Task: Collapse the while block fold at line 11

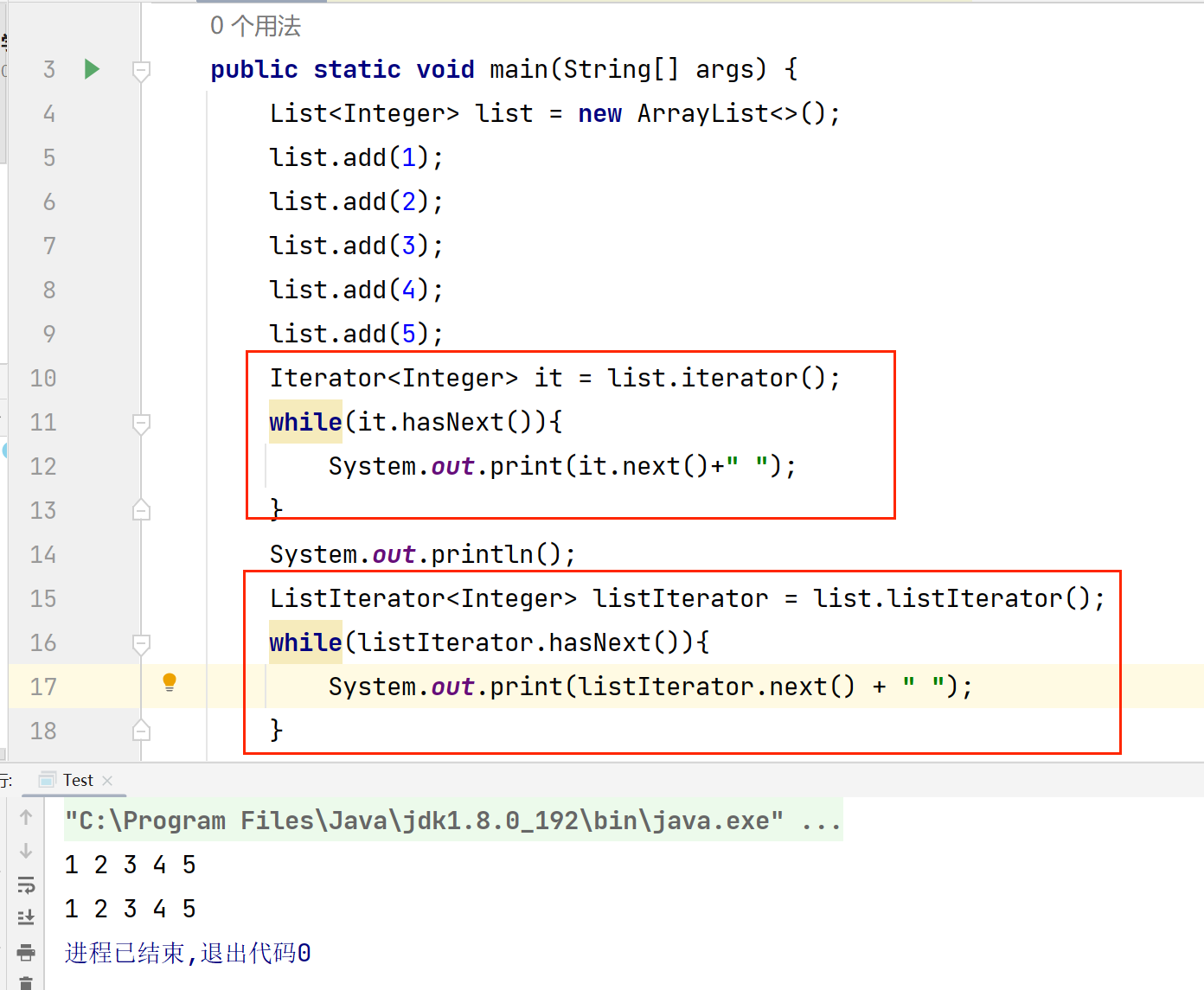Action: pyautogui.click(x=142, y=424)
